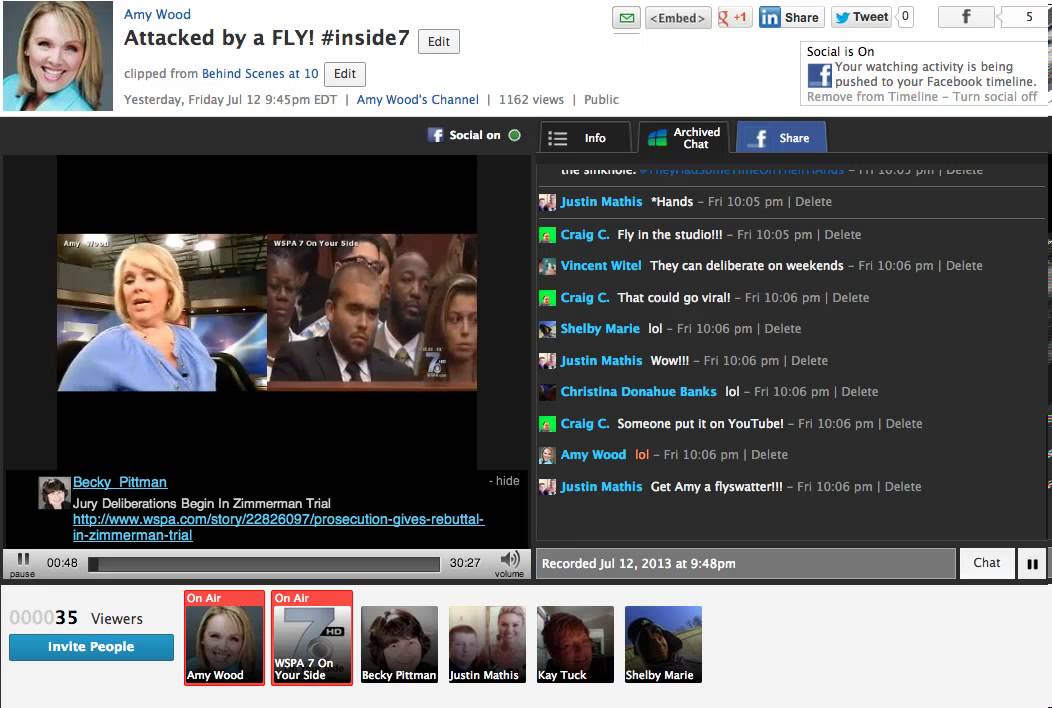Delete 'Fly in the studio!!!' message
The height and width of the screenshot is (708, 1052).
click(843, 235)
